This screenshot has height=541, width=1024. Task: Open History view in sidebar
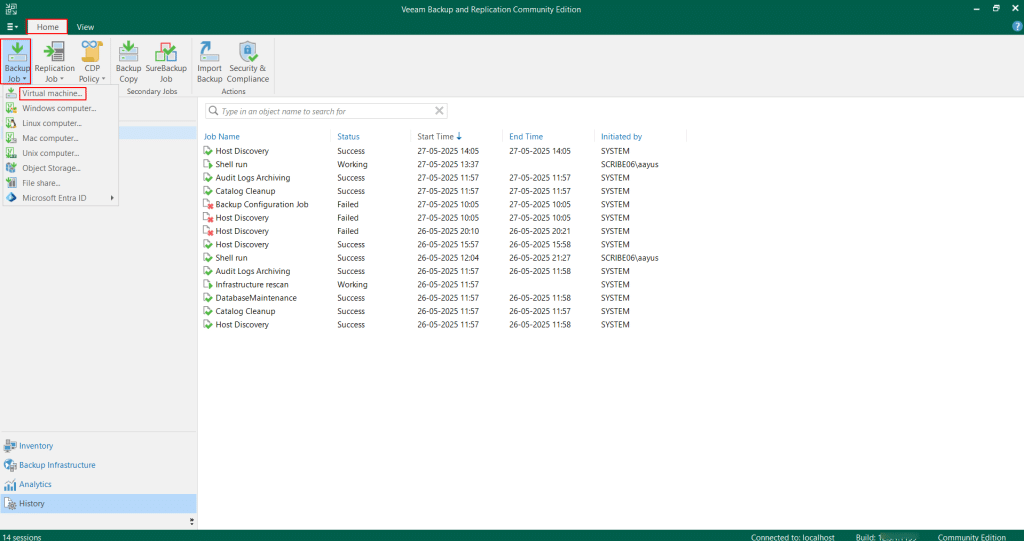pyautogui.click(x=98, y=504)
